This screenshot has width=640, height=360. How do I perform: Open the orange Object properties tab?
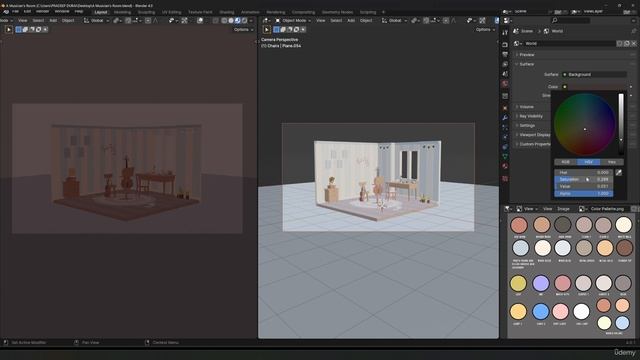[x=505, y=108]
